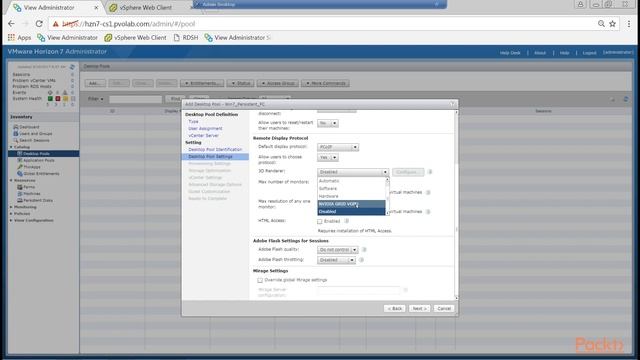The height and width of the screenshot is (360, 640).
Task: Select ThinApps under Catalog
Action: point(29,167)
